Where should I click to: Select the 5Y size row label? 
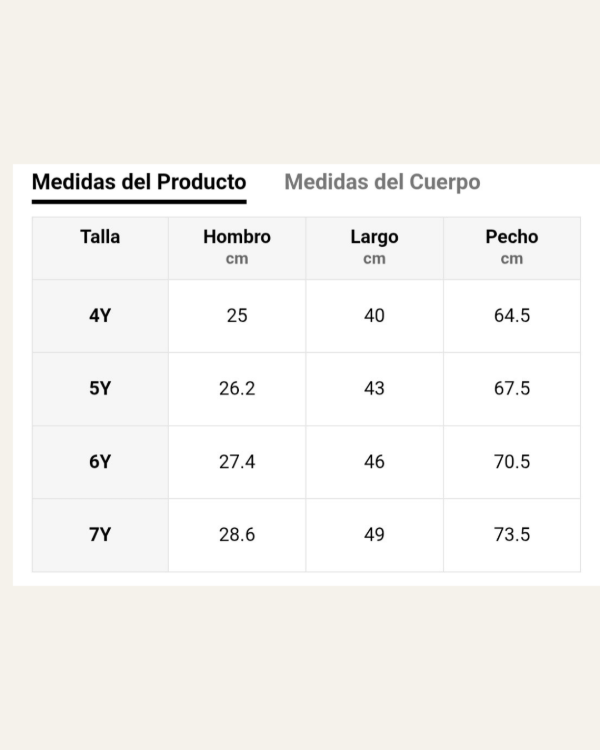click(100, 389)
